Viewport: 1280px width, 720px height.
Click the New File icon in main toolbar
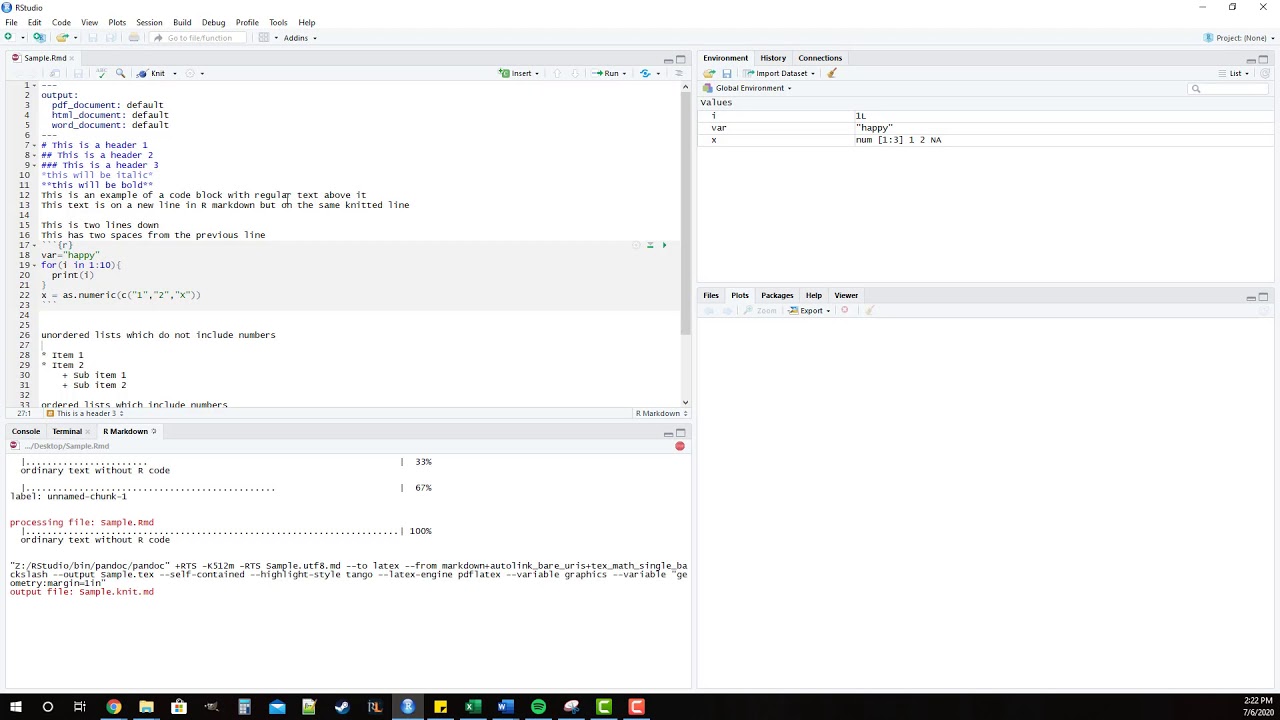pos(9,38)
